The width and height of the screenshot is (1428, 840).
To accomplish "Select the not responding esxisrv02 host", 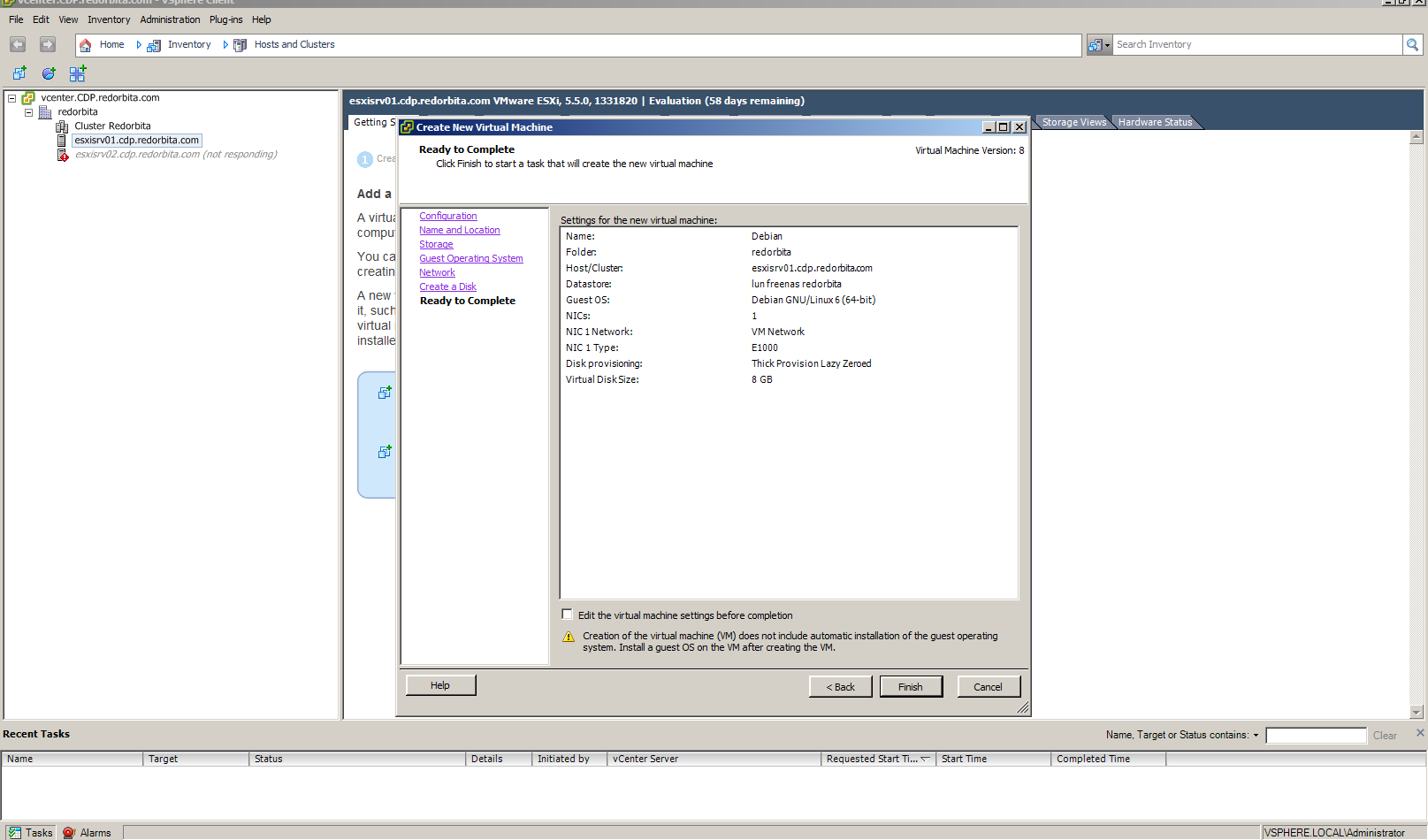I will (x=175, y=155).
